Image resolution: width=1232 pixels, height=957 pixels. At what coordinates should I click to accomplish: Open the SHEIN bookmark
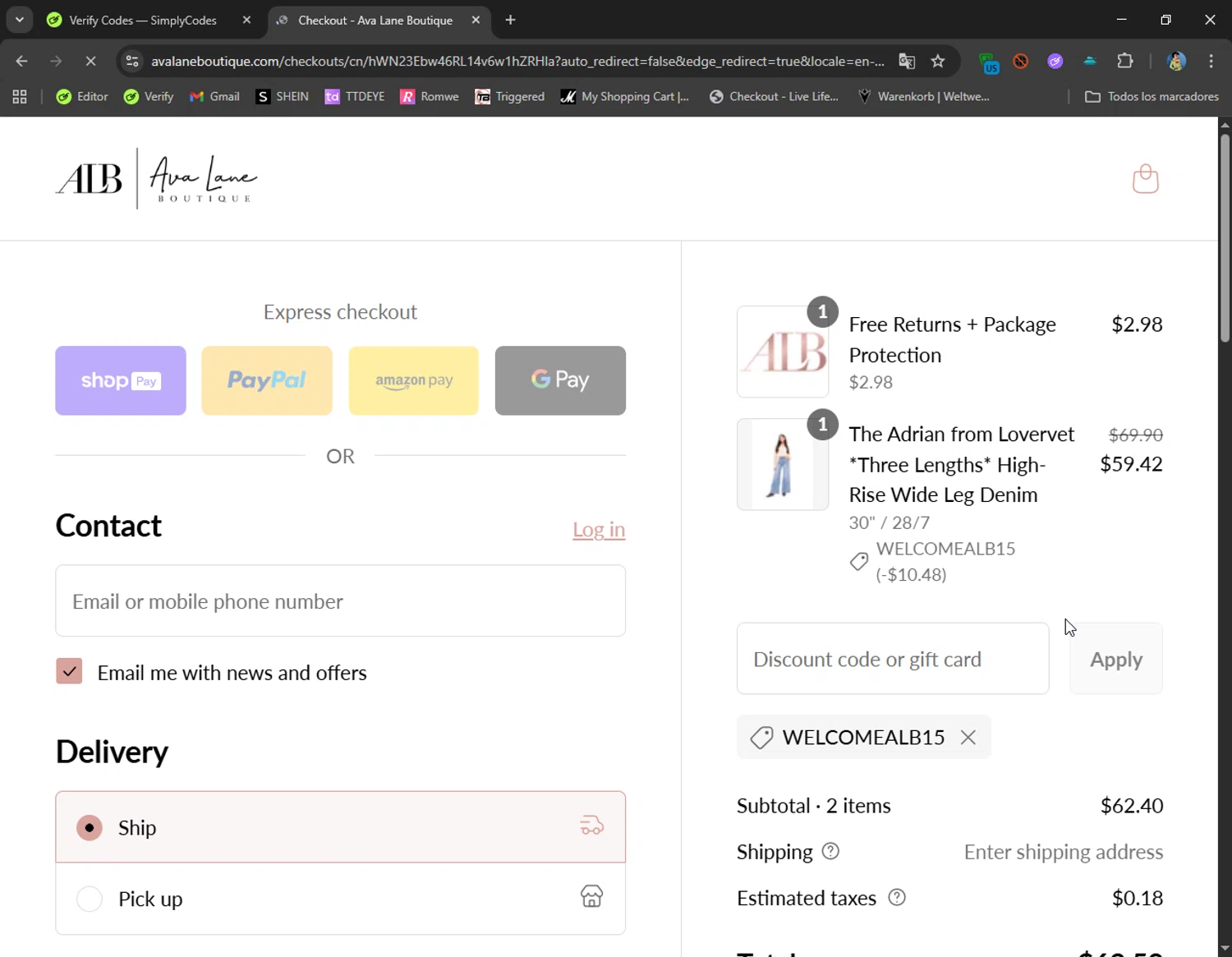tap(283, 97)
